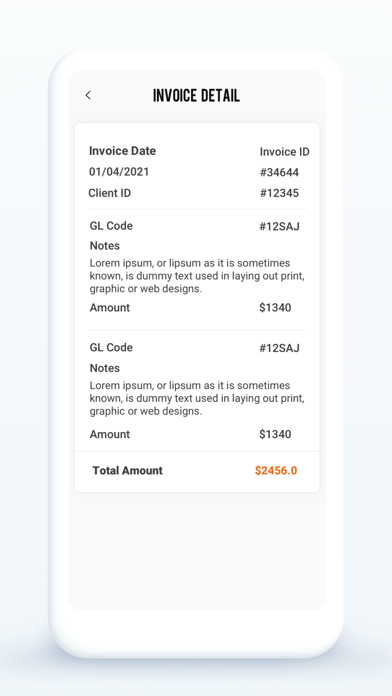Click the first Notes heading

tap(105, 246)
